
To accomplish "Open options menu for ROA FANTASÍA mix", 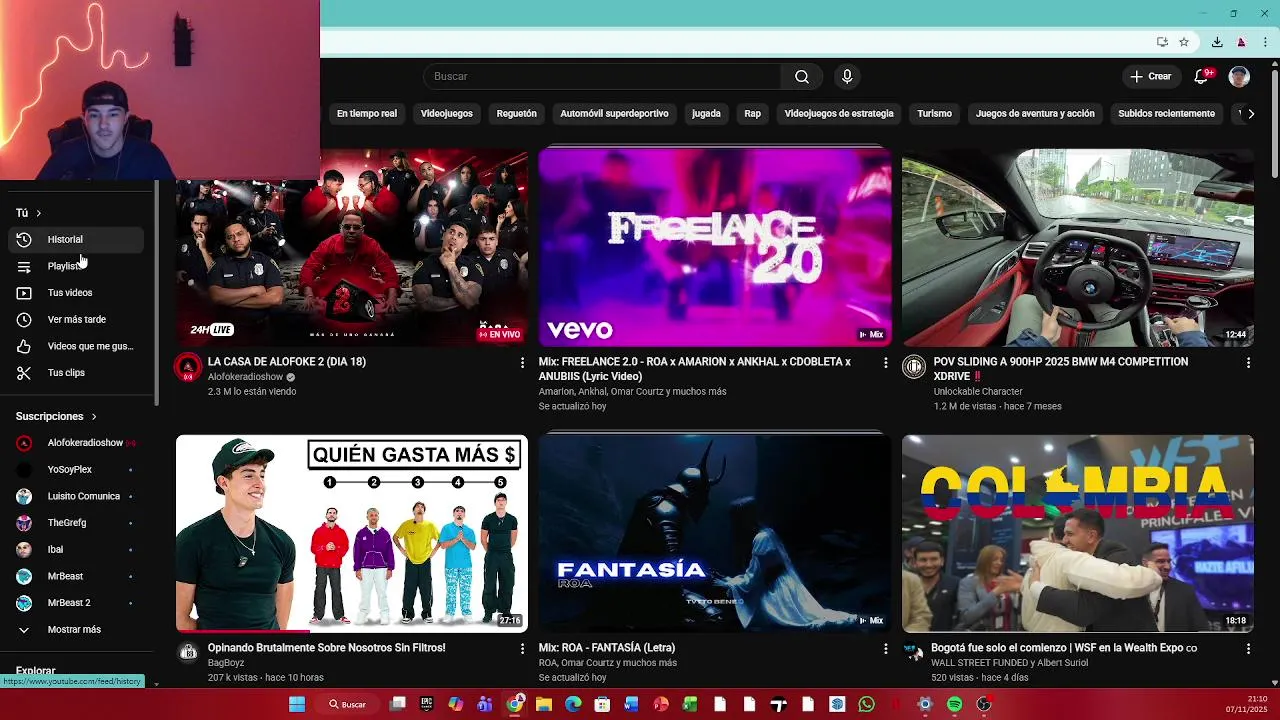I will tap(885, 649).
